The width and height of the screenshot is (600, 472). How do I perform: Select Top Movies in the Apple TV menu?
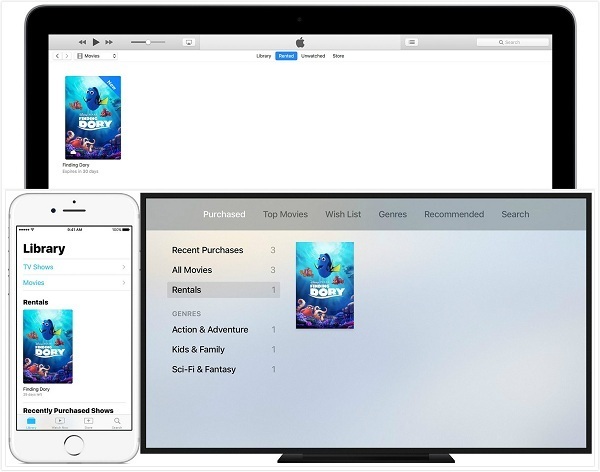pos(285,214)
